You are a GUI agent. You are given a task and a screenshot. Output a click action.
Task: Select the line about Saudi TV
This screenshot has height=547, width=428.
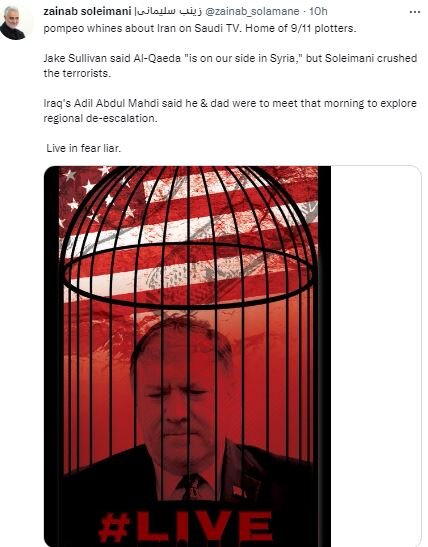[200, 28]
